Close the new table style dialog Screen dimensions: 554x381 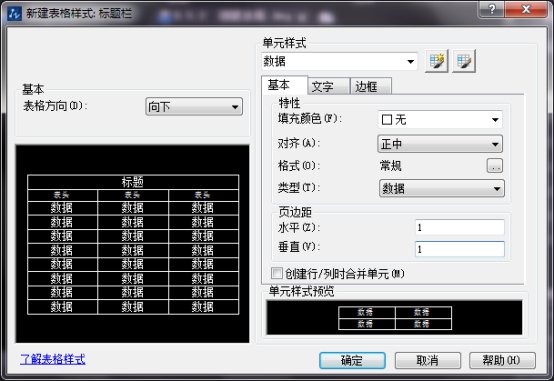click(x=526, y=9)
